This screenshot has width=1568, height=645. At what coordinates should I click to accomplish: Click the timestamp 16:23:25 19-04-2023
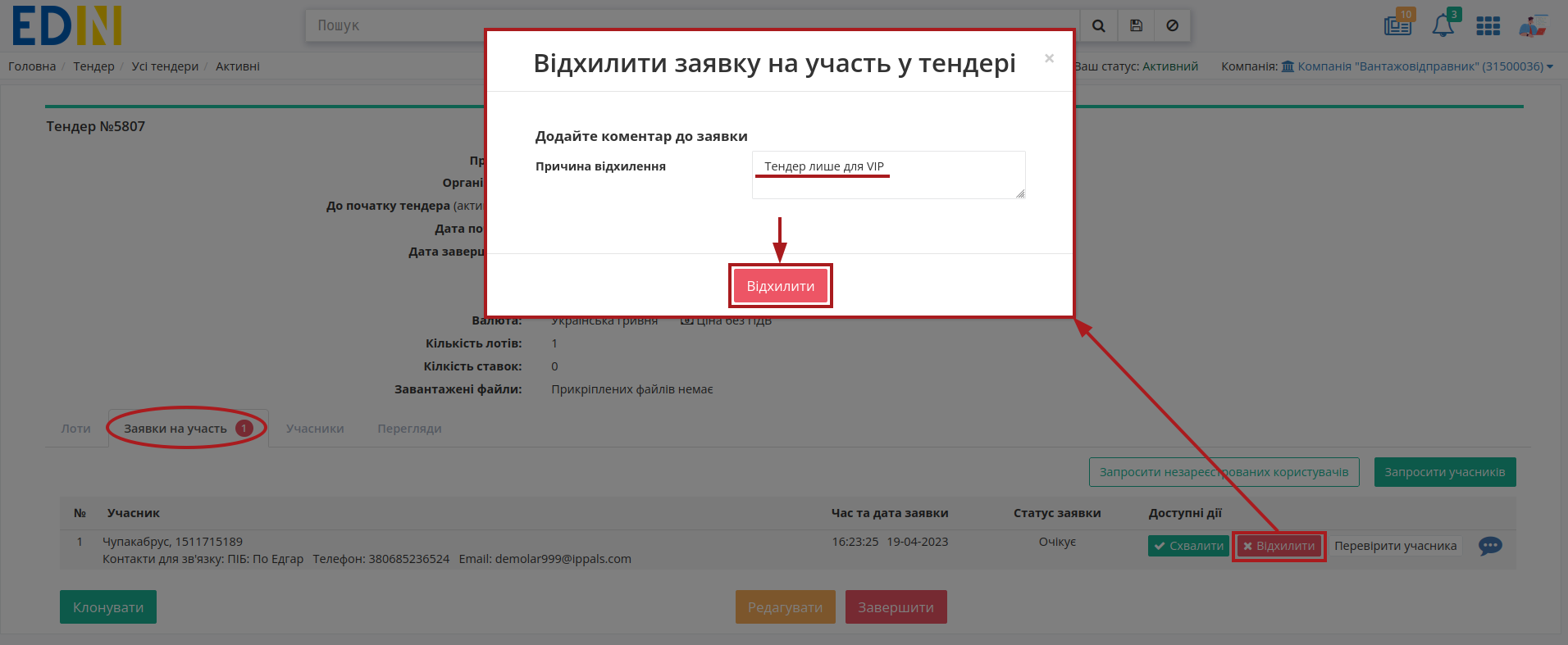[890, 542]
